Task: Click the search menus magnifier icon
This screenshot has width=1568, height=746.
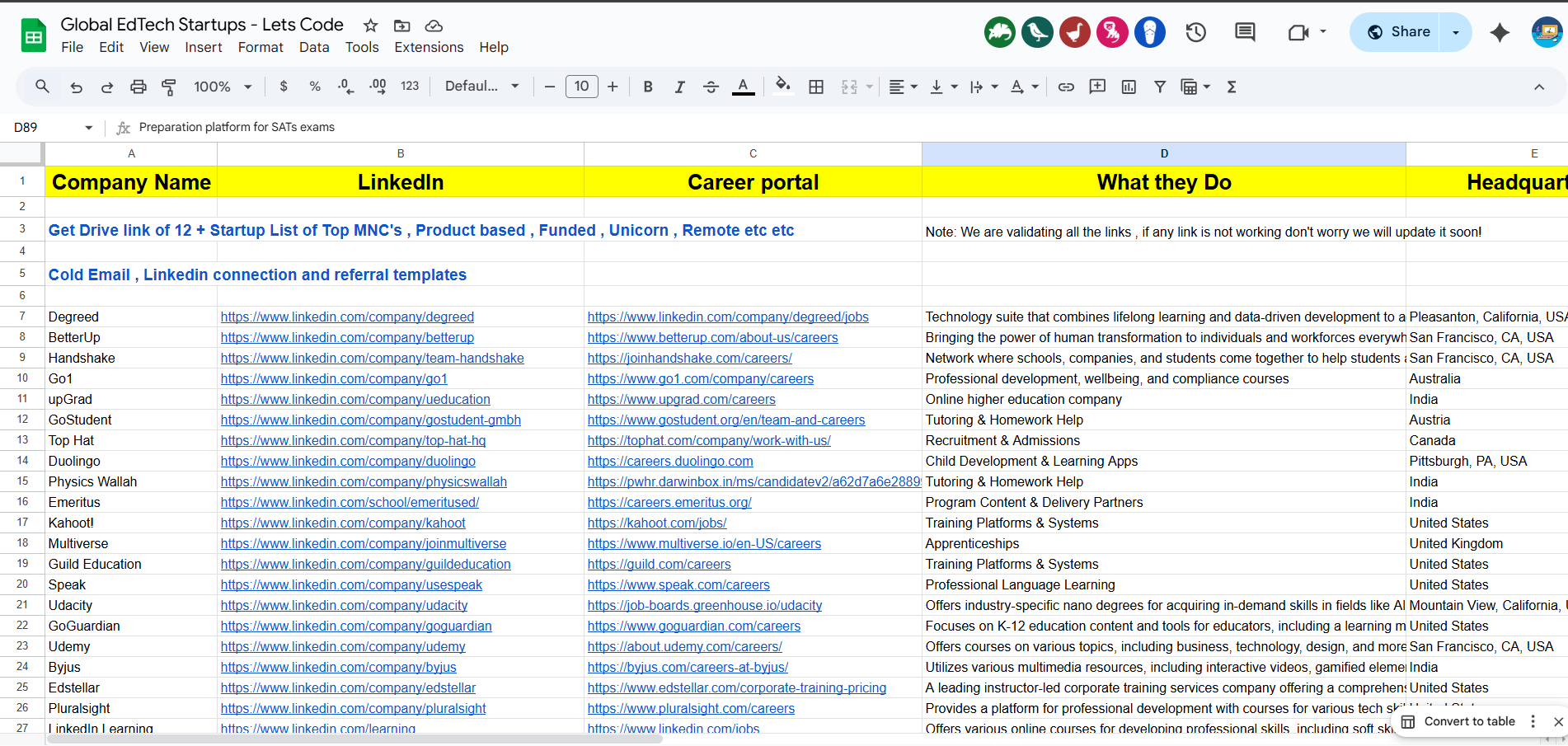Action: (x=42, y=87)
